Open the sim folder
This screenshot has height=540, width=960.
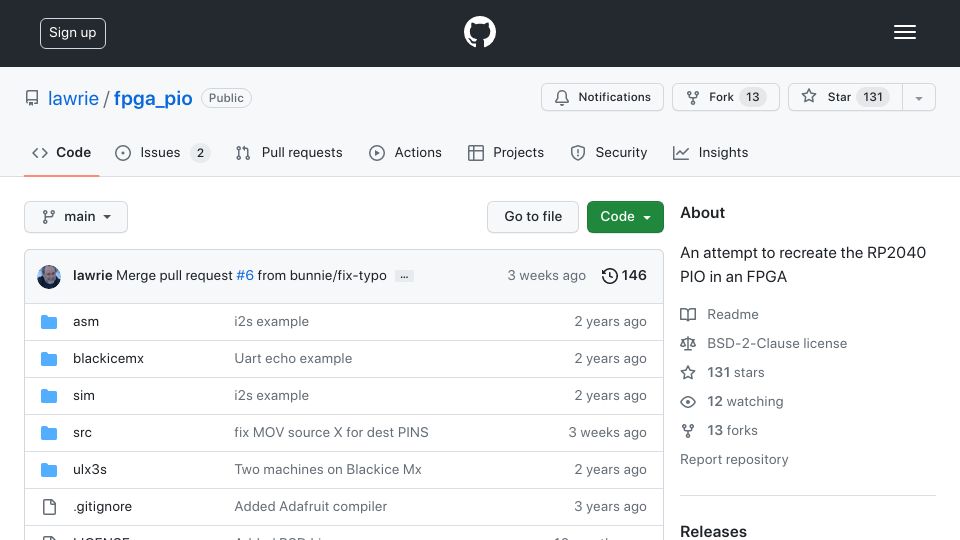(84, 396)
